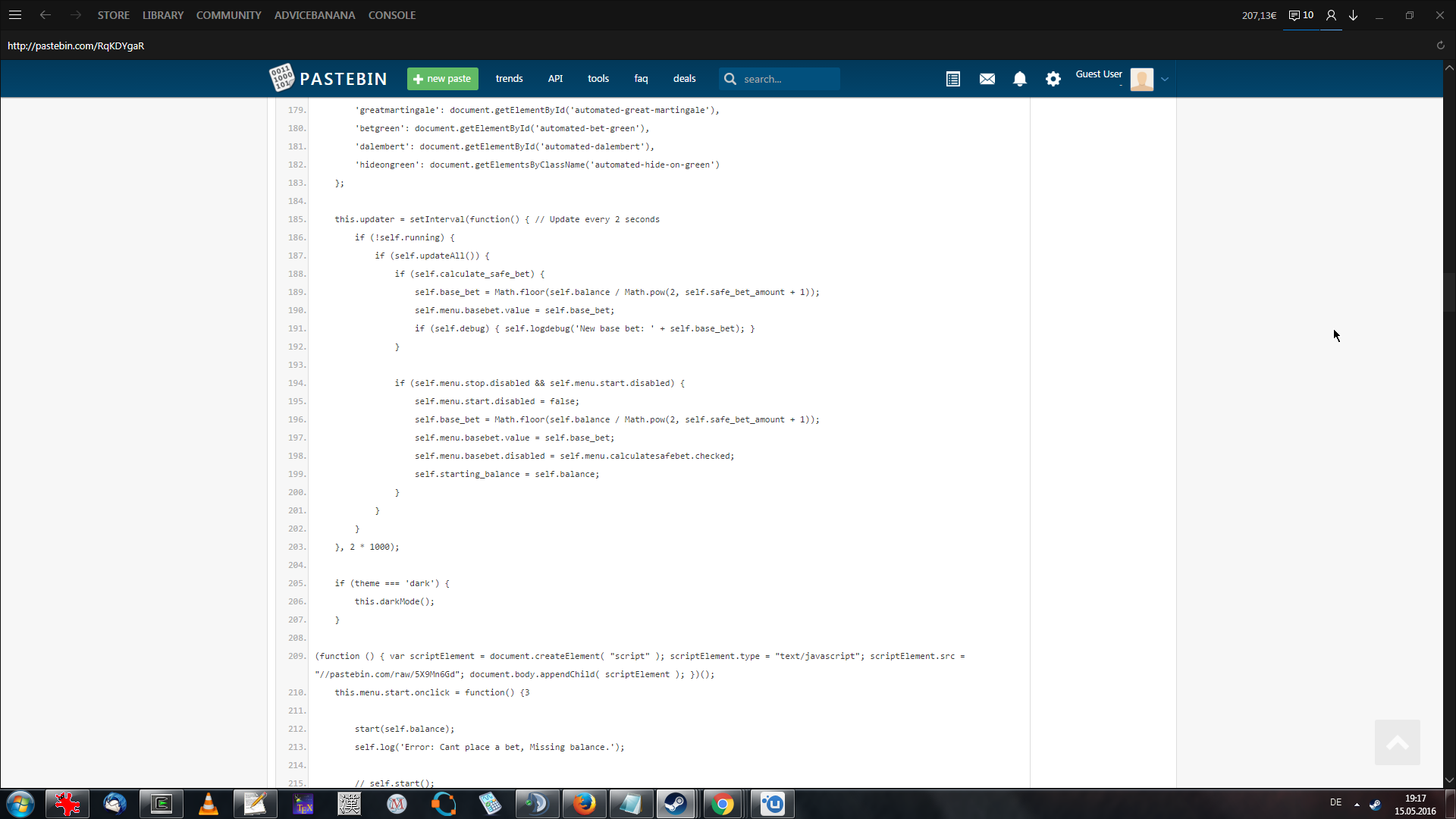Open Pastebin messages envelope icon

point(987,79)
